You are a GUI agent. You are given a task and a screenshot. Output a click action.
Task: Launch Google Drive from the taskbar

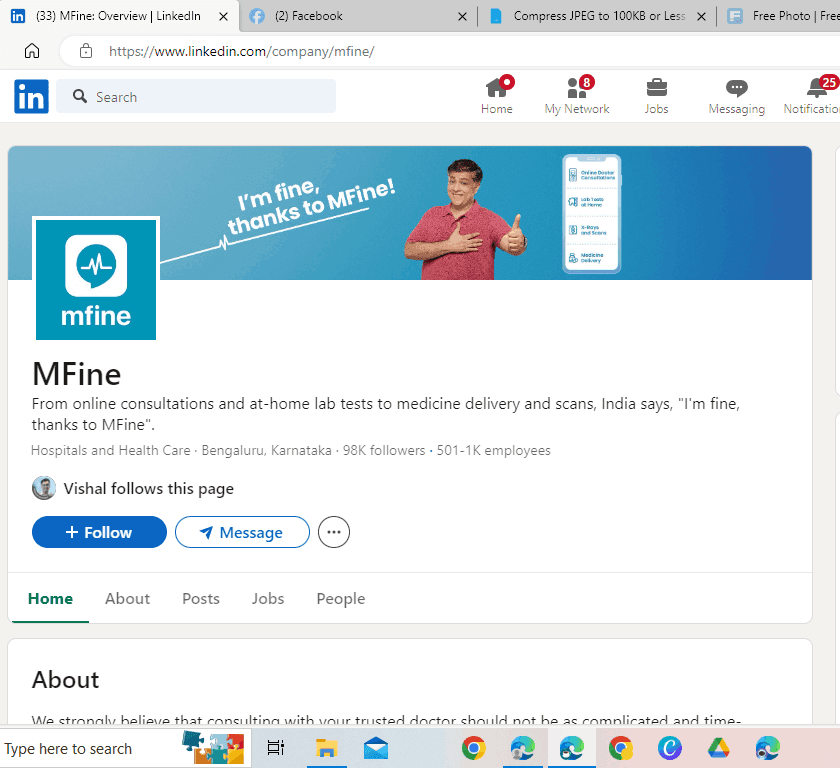(x=718, y=748)
